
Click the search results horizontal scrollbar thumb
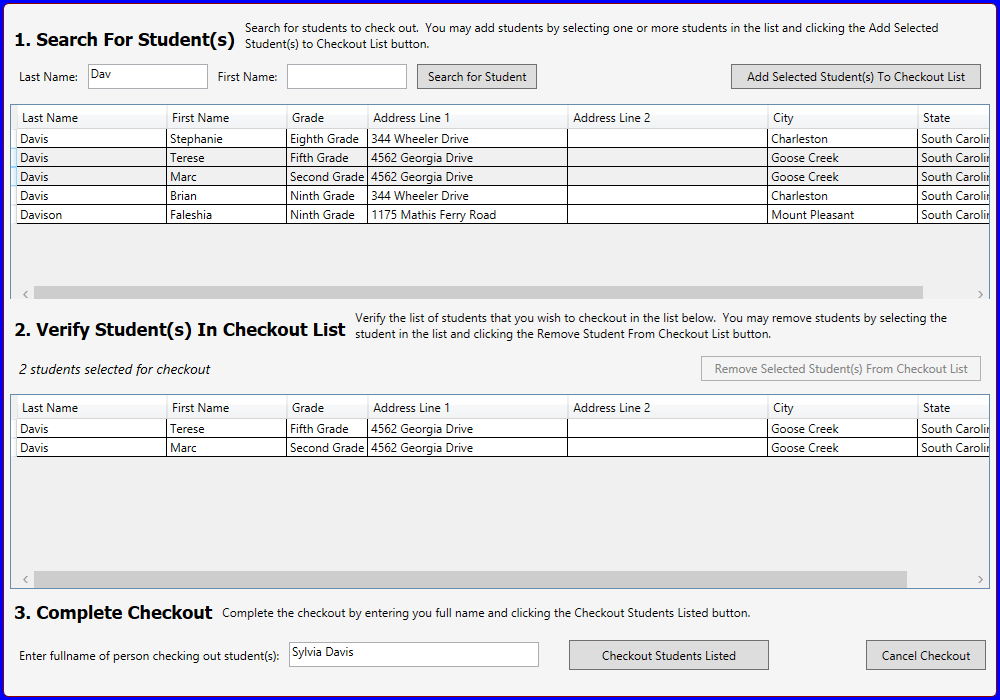click(x=478, y=293)
